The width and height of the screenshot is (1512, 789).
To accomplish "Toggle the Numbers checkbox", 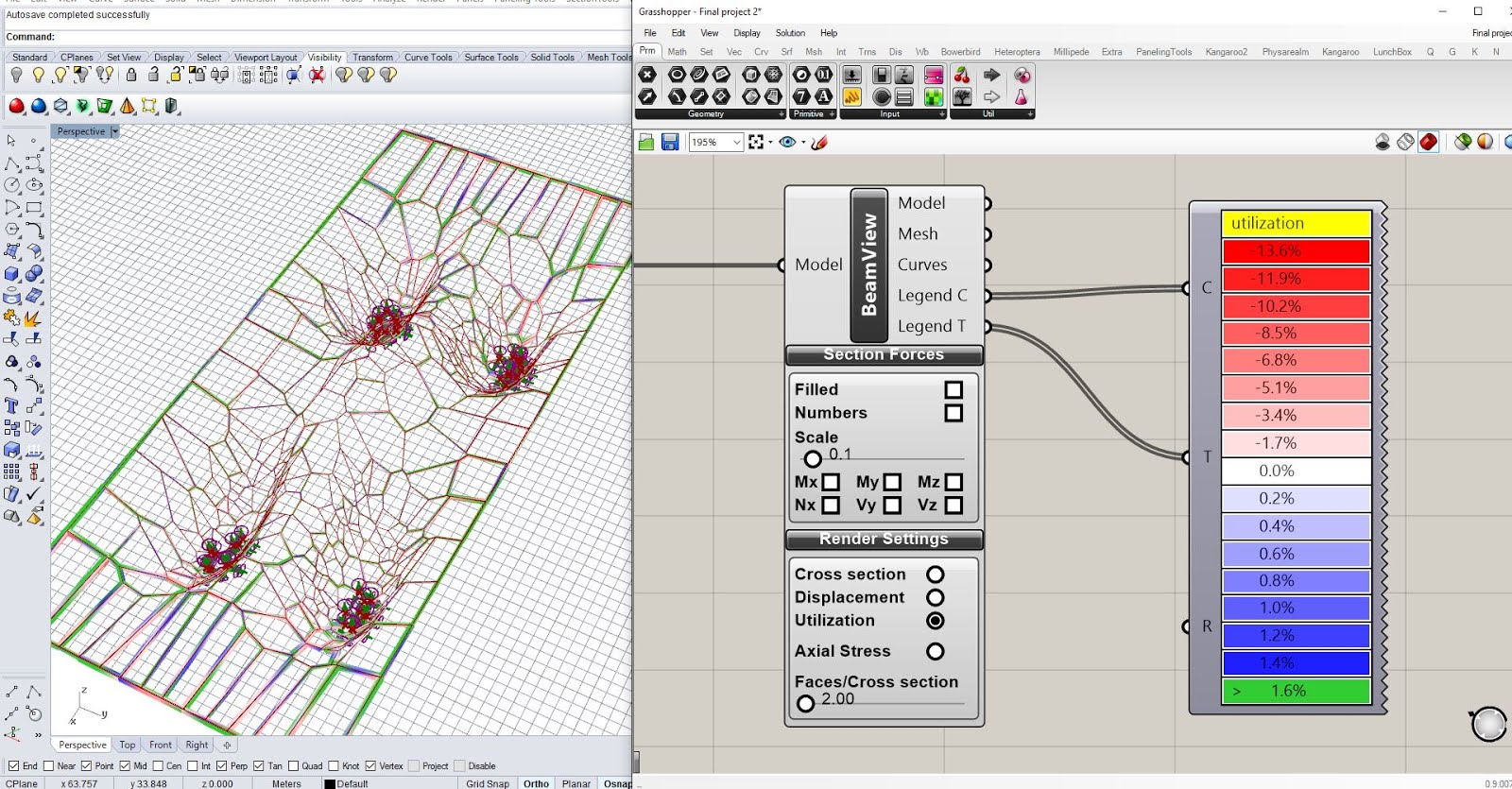I will tap(954, 413).
